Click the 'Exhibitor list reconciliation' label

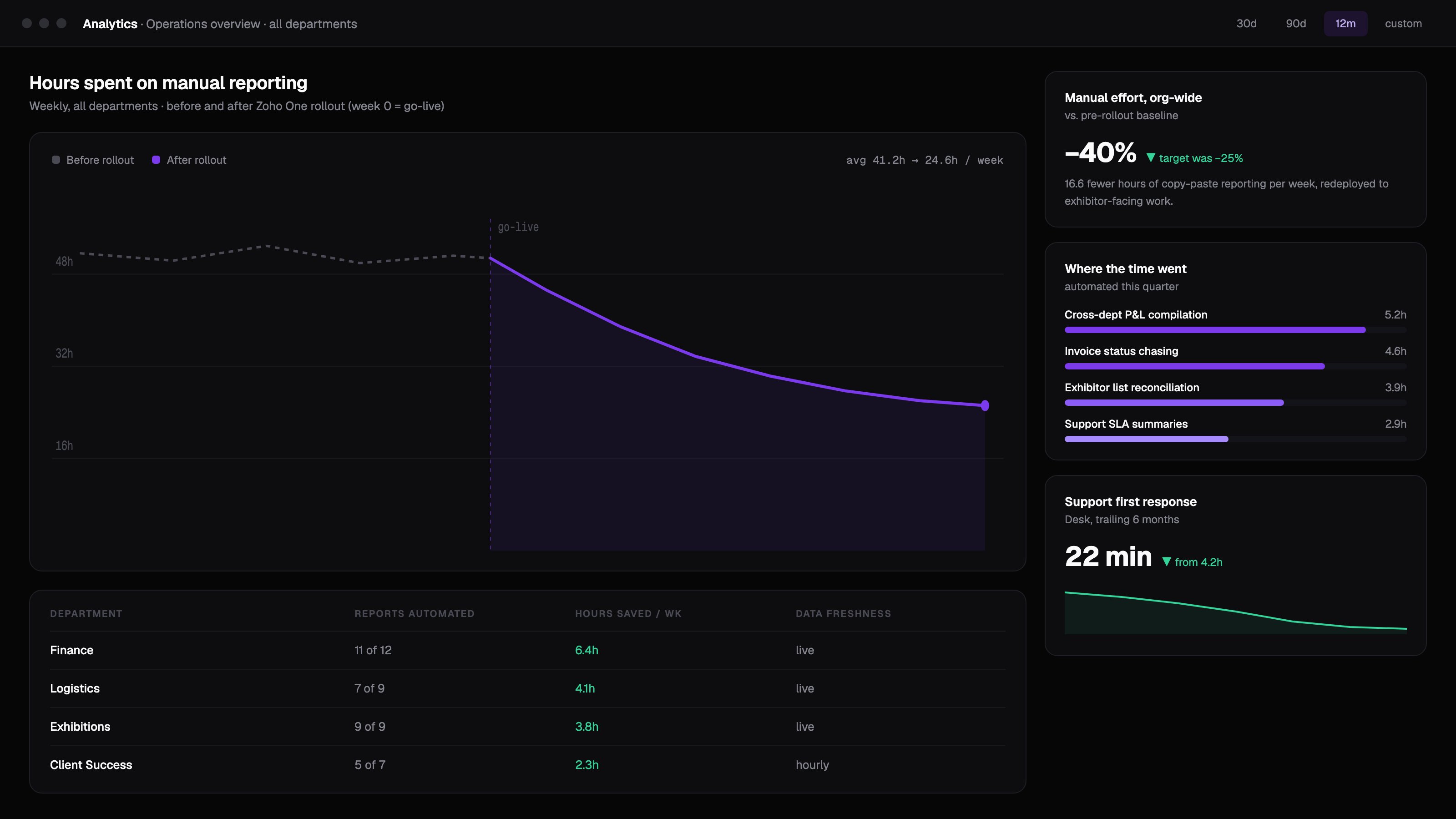tap(1132, 388)
